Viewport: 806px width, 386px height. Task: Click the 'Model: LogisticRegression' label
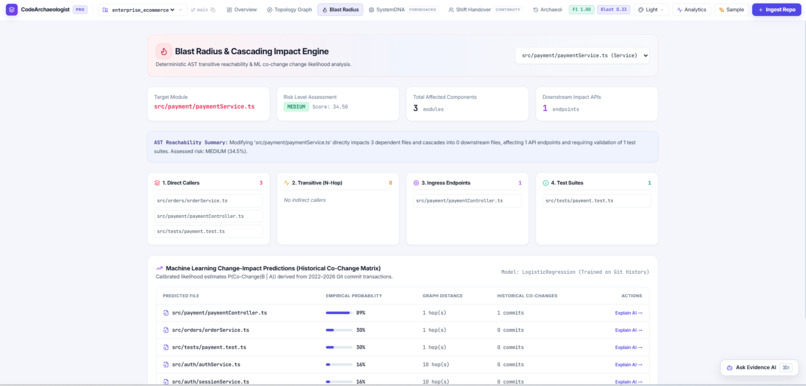pos(575,272)
